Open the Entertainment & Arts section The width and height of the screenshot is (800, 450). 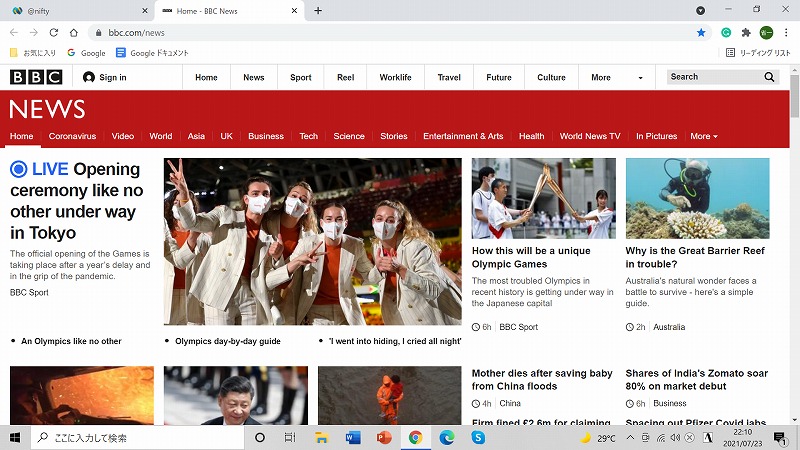point(463,136)
